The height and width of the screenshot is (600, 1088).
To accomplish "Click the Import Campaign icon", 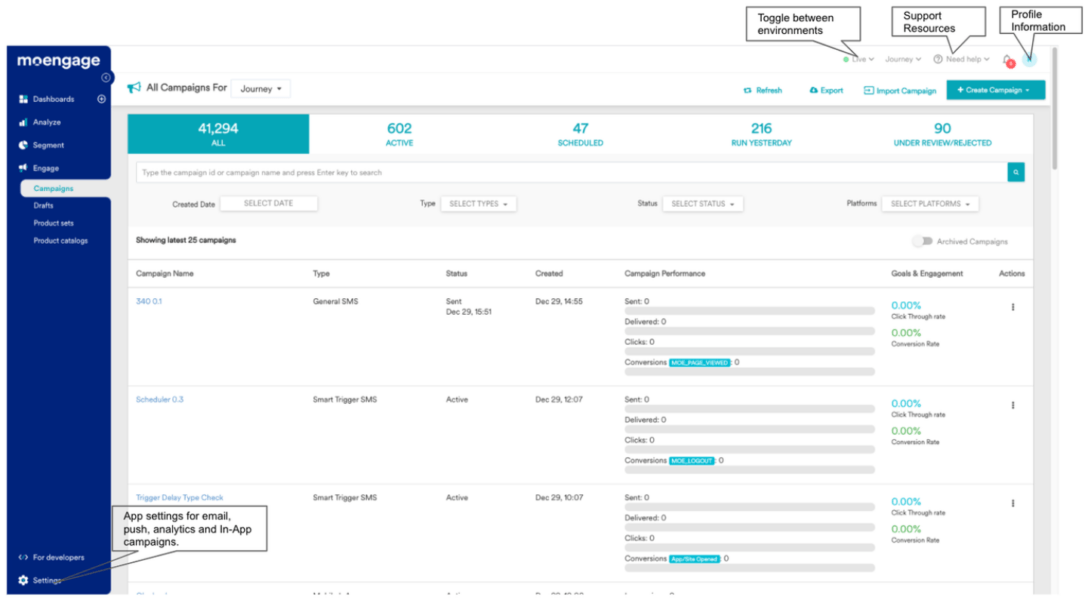I will [x=898, y=90].
